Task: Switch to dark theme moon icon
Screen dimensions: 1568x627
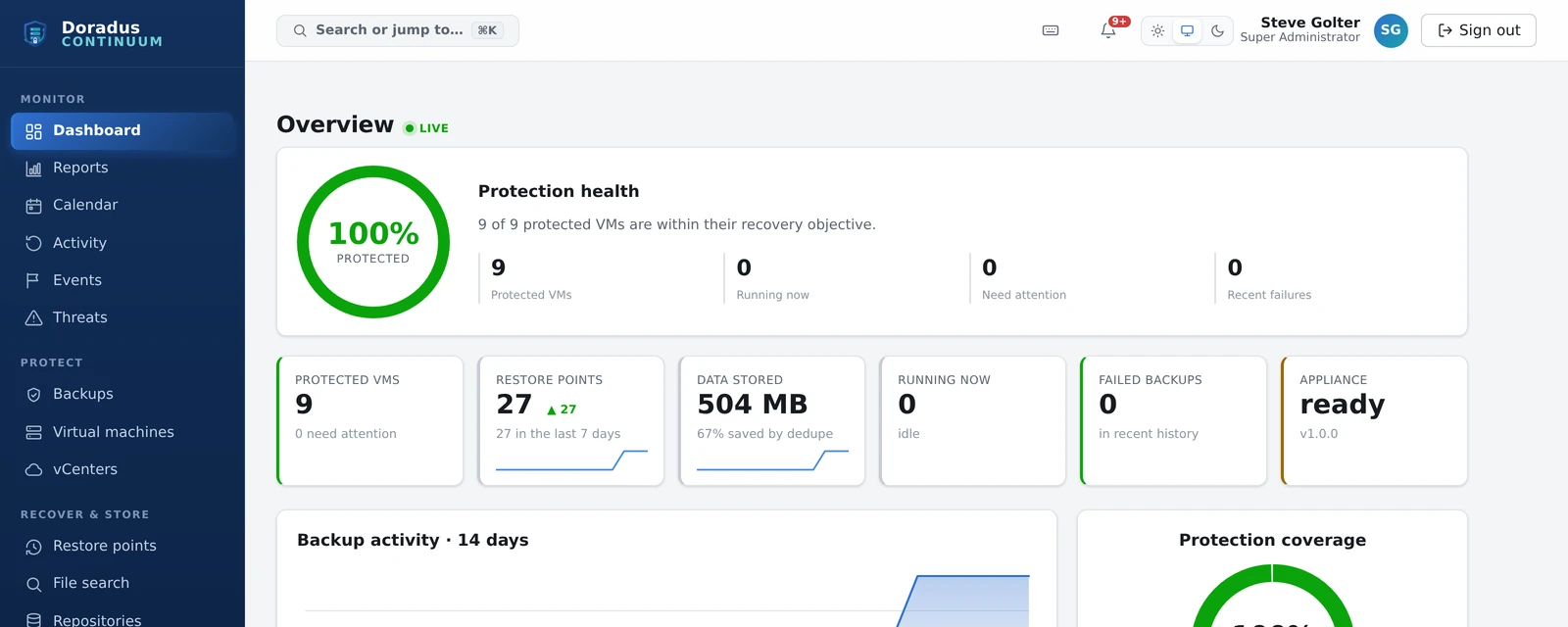Action: click(1217, 30)
